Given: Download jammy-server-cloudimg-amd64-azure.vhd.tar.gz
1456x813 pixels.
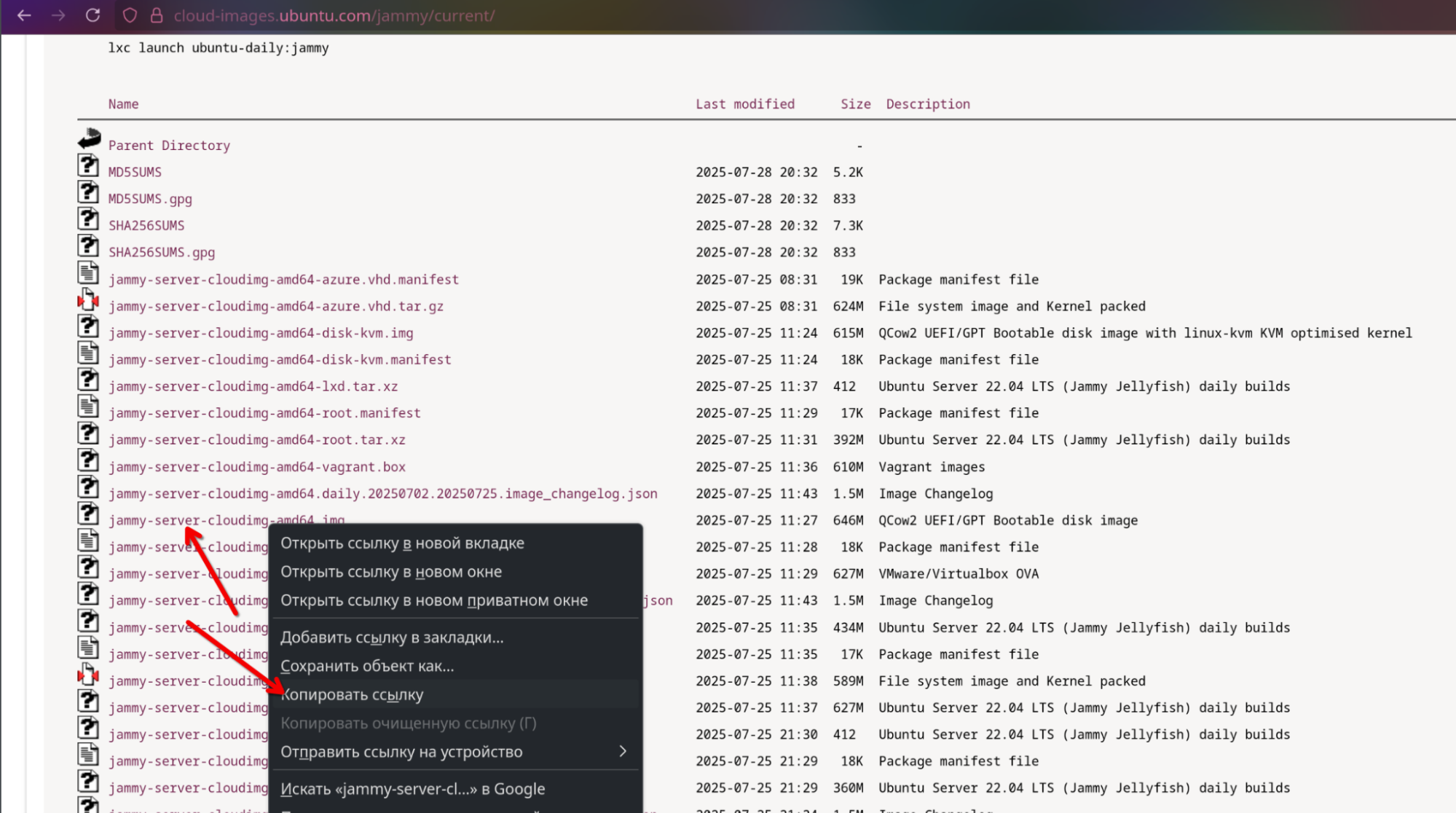Looking at the screenshot, I should [276, 307].
